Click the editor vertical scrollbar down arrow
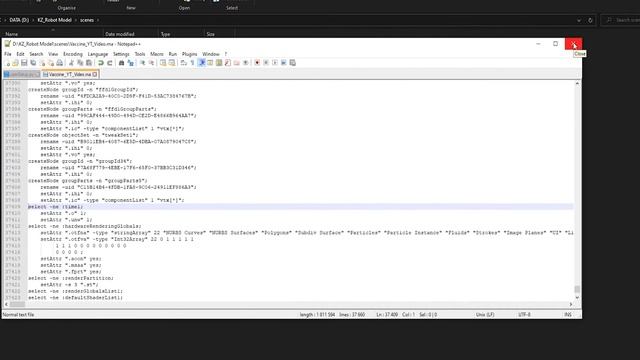 click(x=577, y=298)
